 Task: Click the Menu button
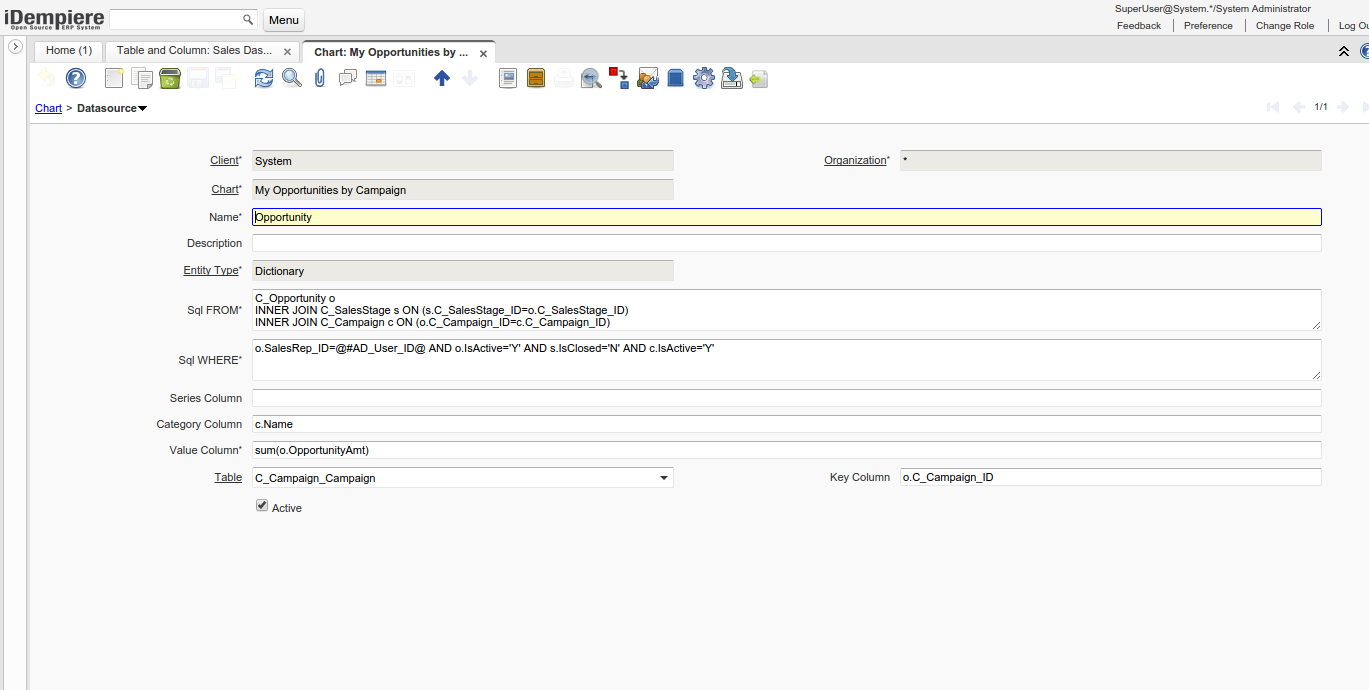pos(283,20)
